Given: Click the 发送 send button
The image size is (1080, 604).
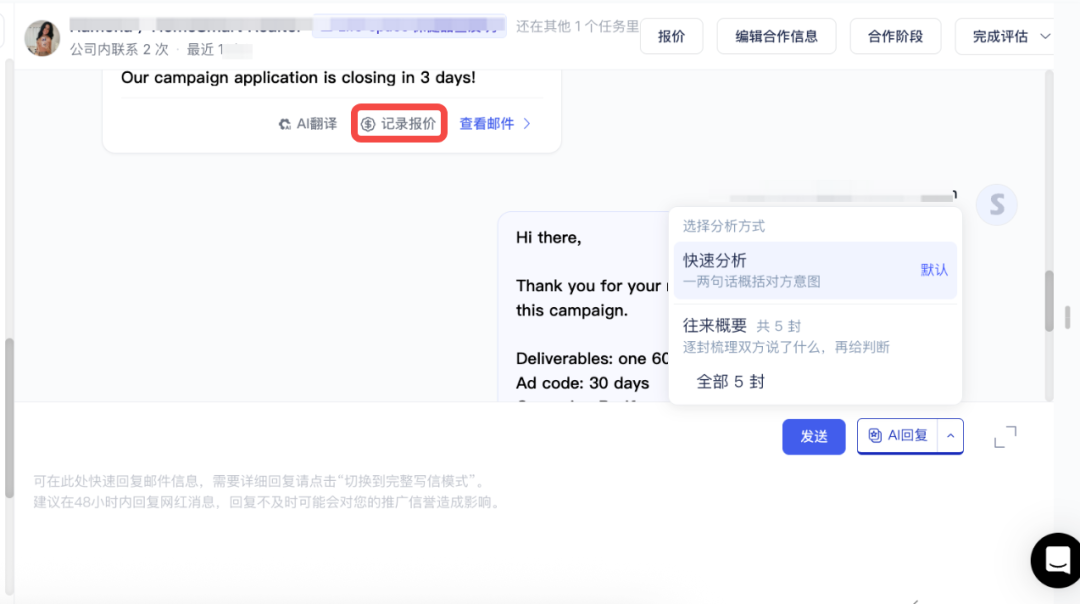Looking at the screenshot, I should tap(813, 437).
